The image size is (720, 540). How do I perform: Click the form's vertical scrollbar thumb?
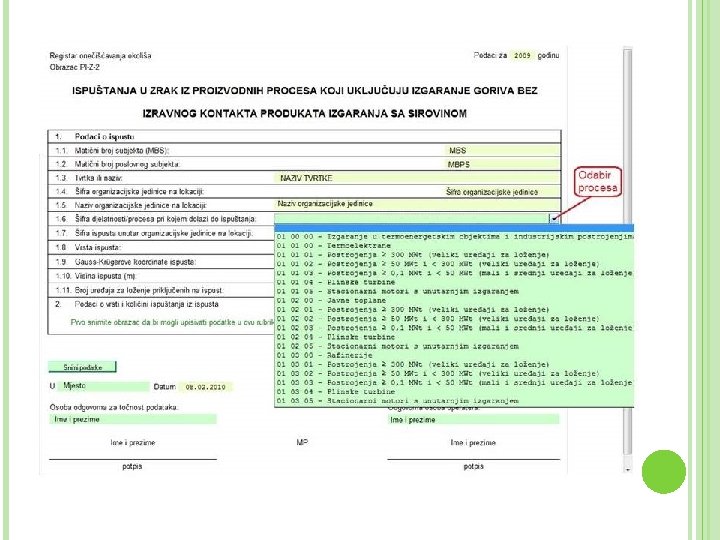[x=628, y=252]
